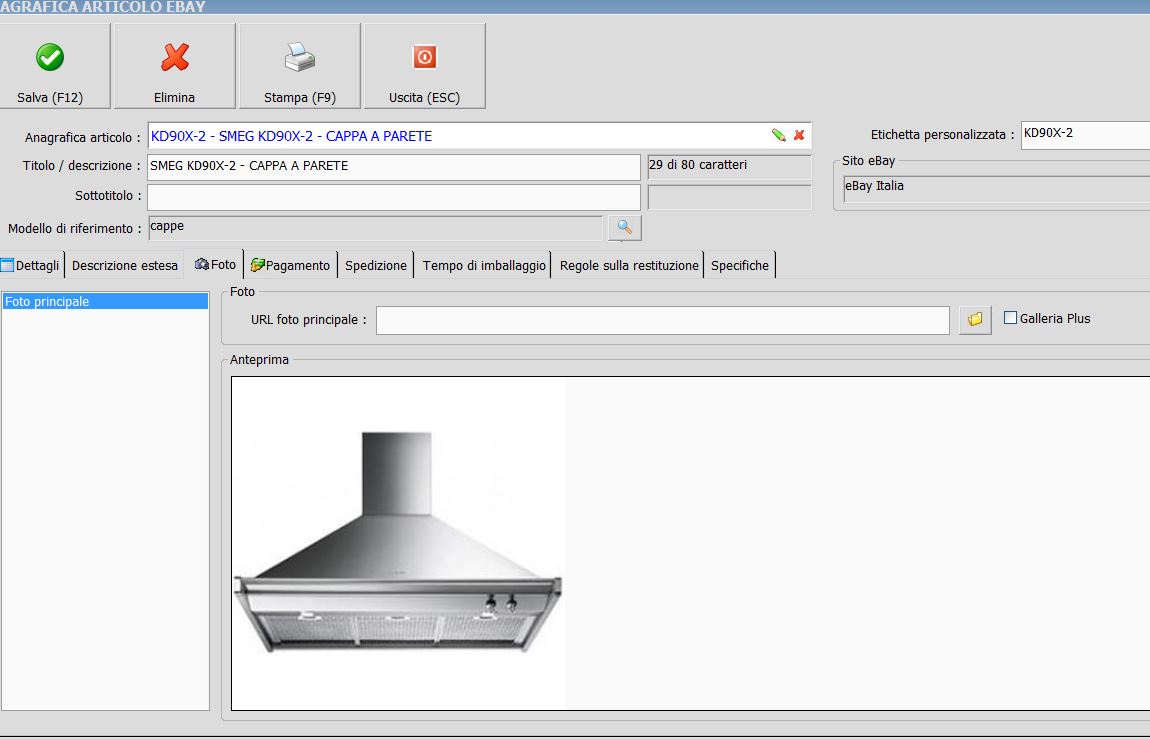
Task: Click the '29 di 80 caratteri' counter text
Action: 697,165
